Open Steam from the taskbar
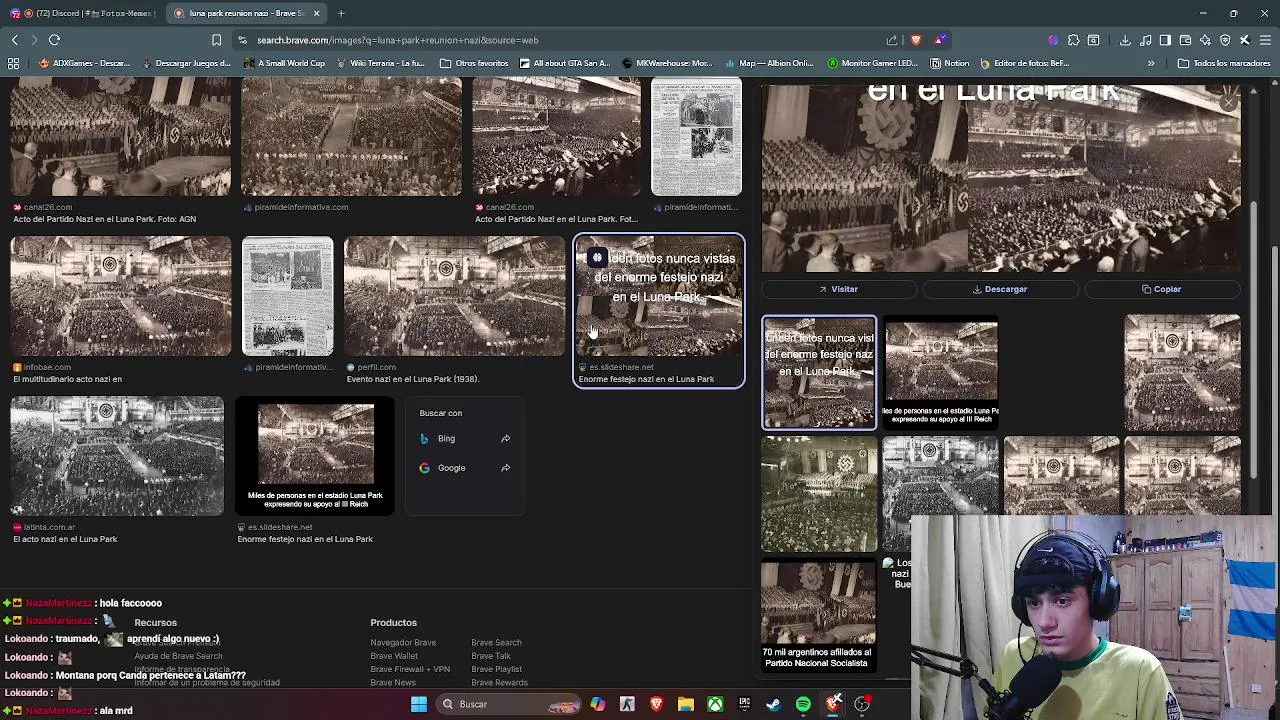 tap(773, 704)
